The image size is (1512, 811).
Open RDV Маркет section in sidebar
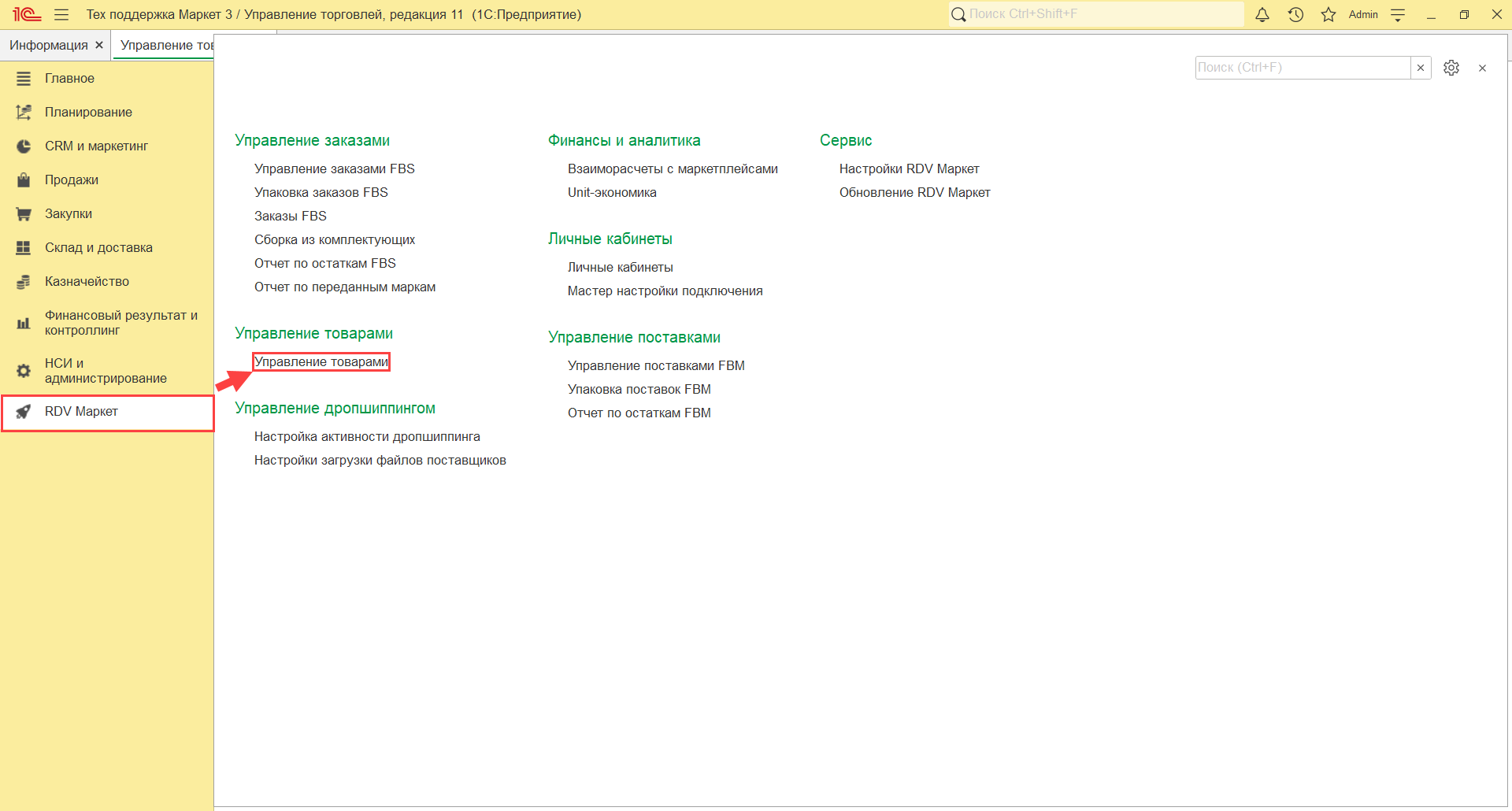tap(81, 412)
